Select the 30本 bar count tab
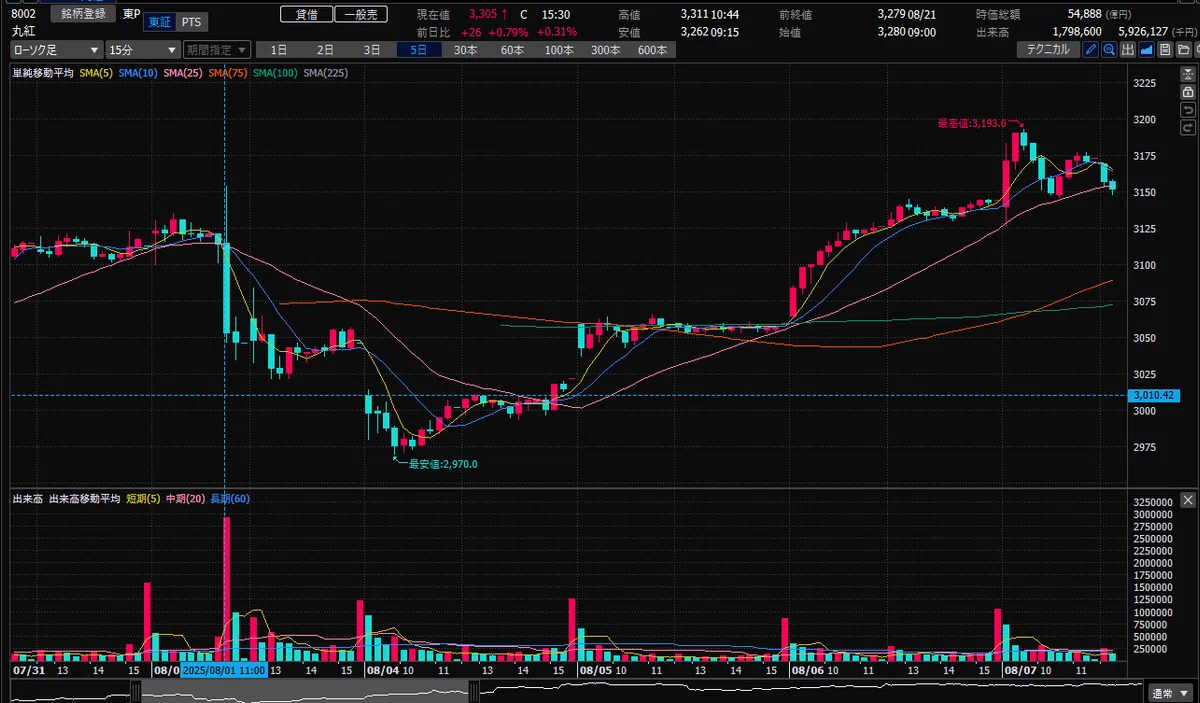1200x703 pixels. [x=465, y=50]
